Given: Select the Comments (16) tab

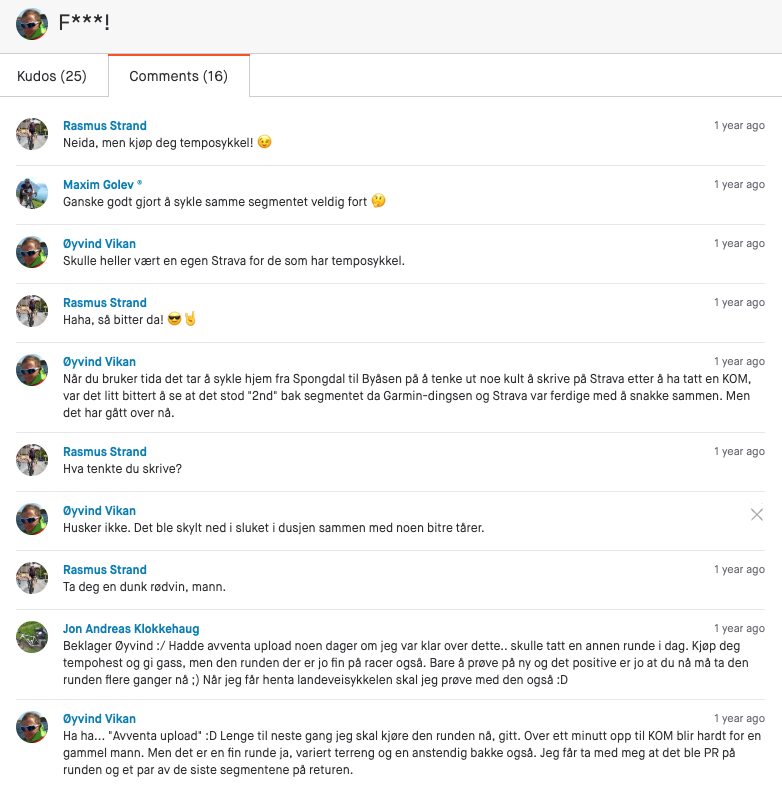Looking at the screenshot, I should 178,76.
